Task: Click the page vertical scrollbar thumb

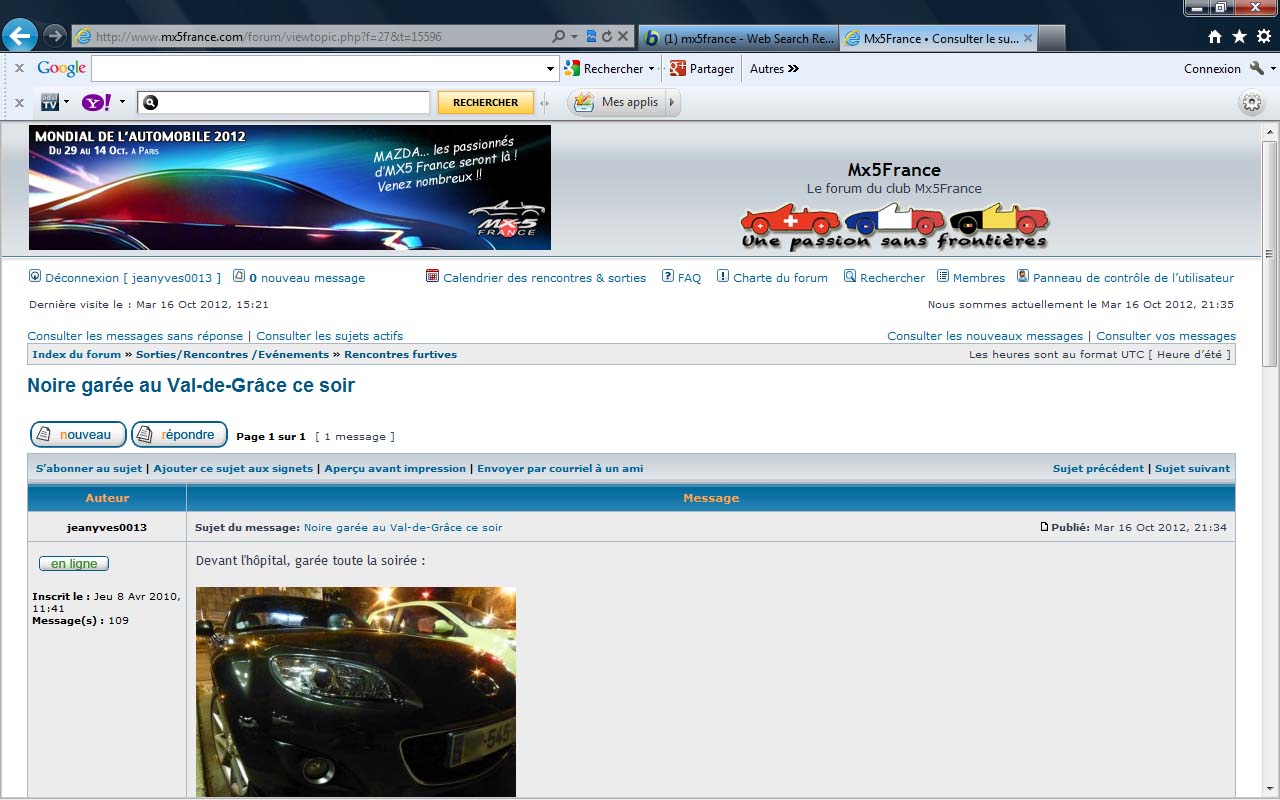Action: (1270, 253)
